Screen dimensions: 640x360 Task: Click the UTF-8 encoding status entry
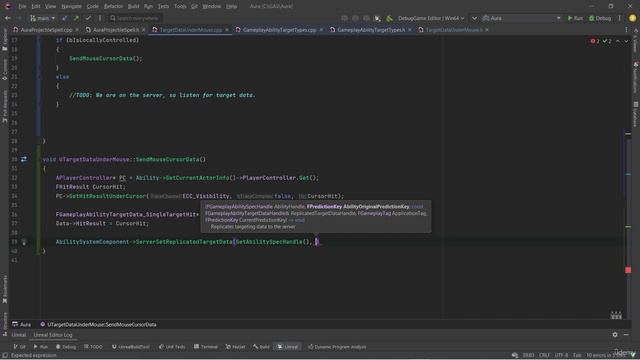(561, 355)
